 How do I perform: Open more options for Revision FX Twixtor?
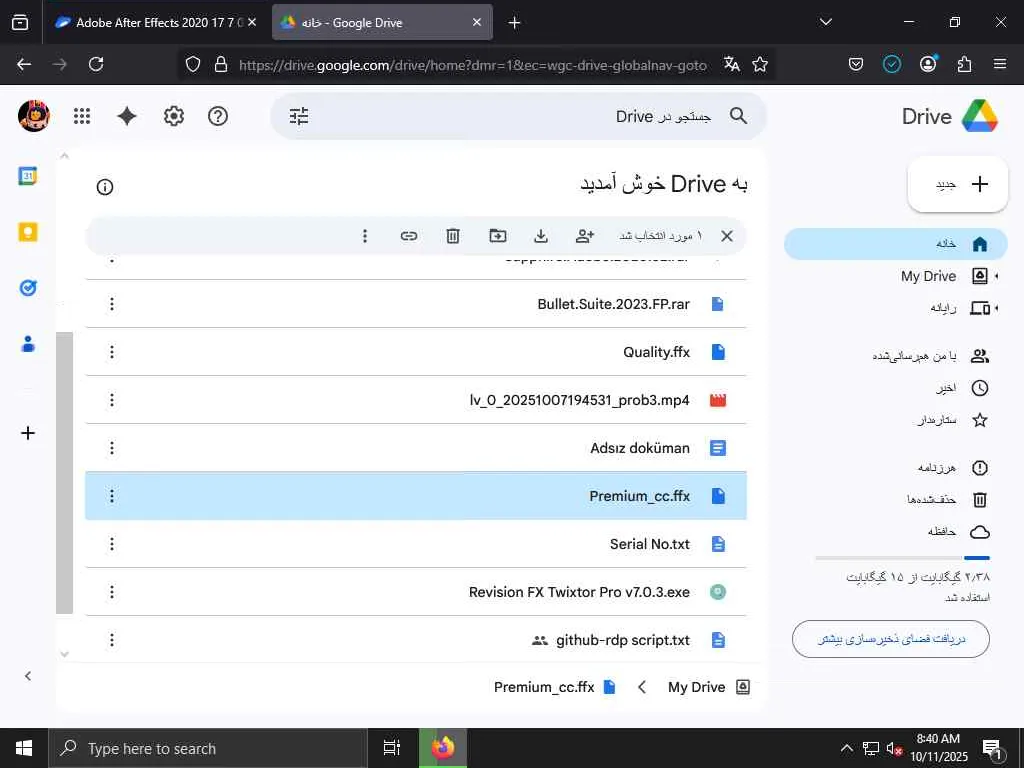(112, 592)
